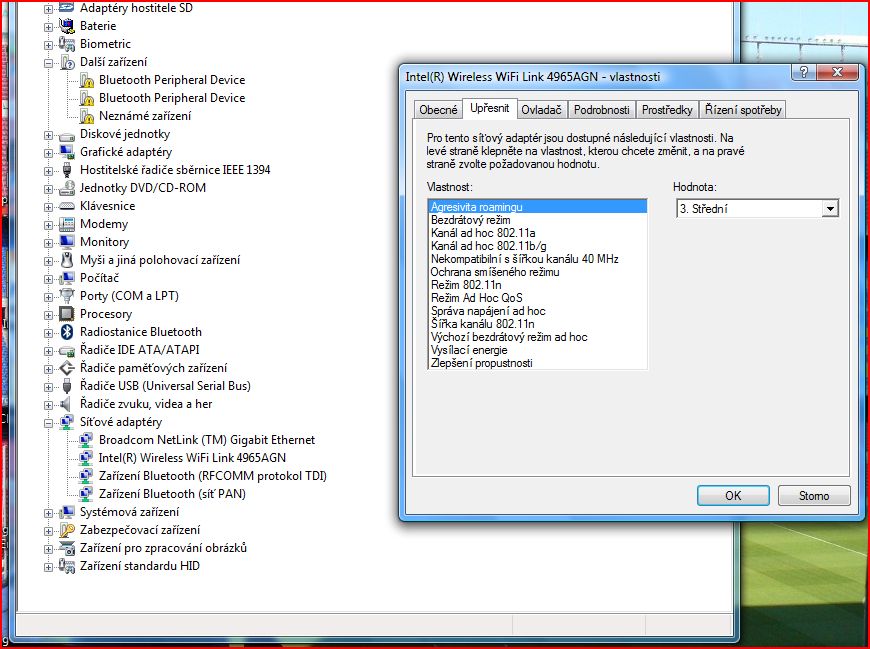Click the Neznámé zařízení warning icon

(87, 116)
